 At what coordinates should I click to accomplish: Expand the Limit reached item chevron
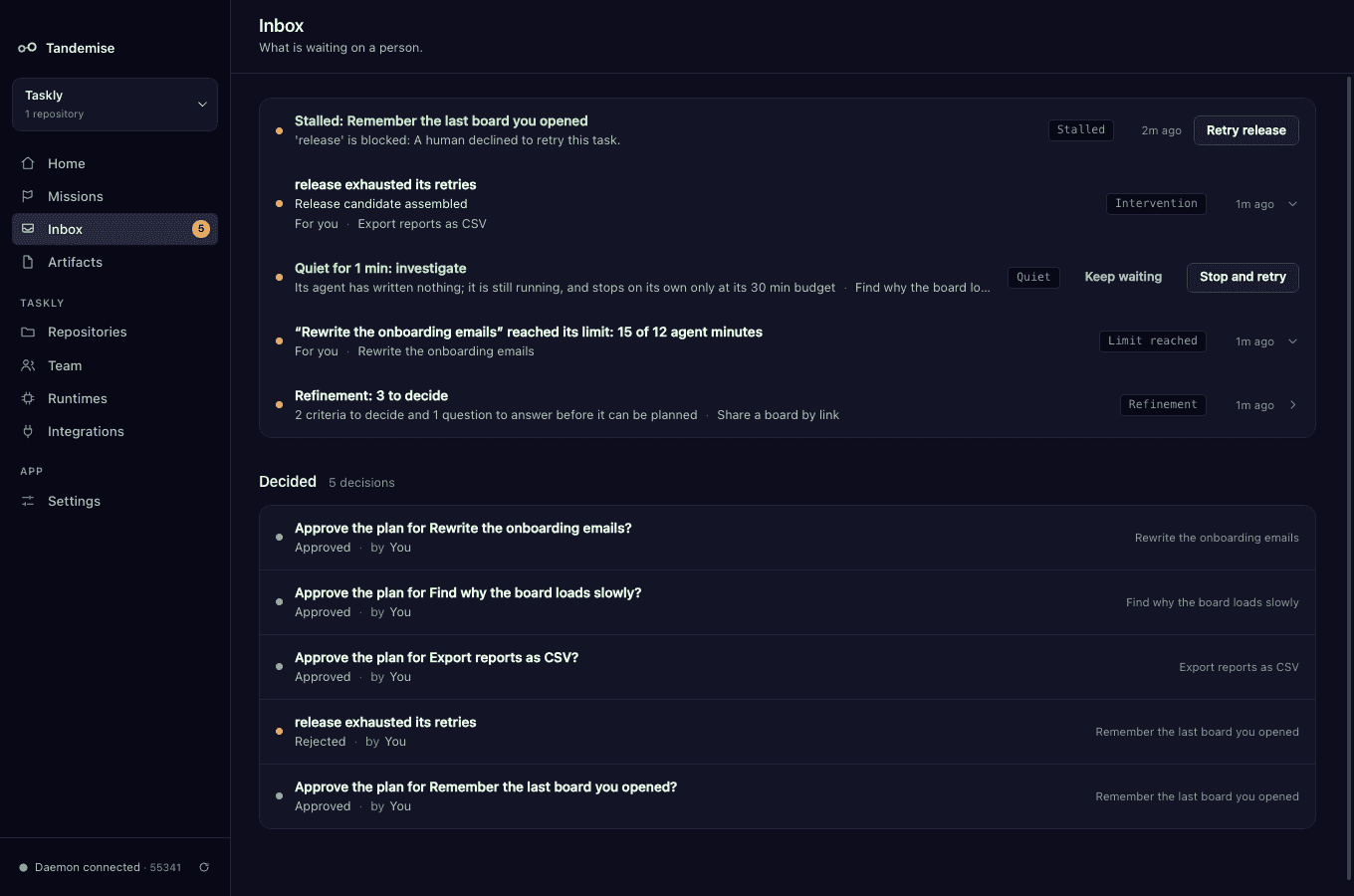[x=1293, y=341]
